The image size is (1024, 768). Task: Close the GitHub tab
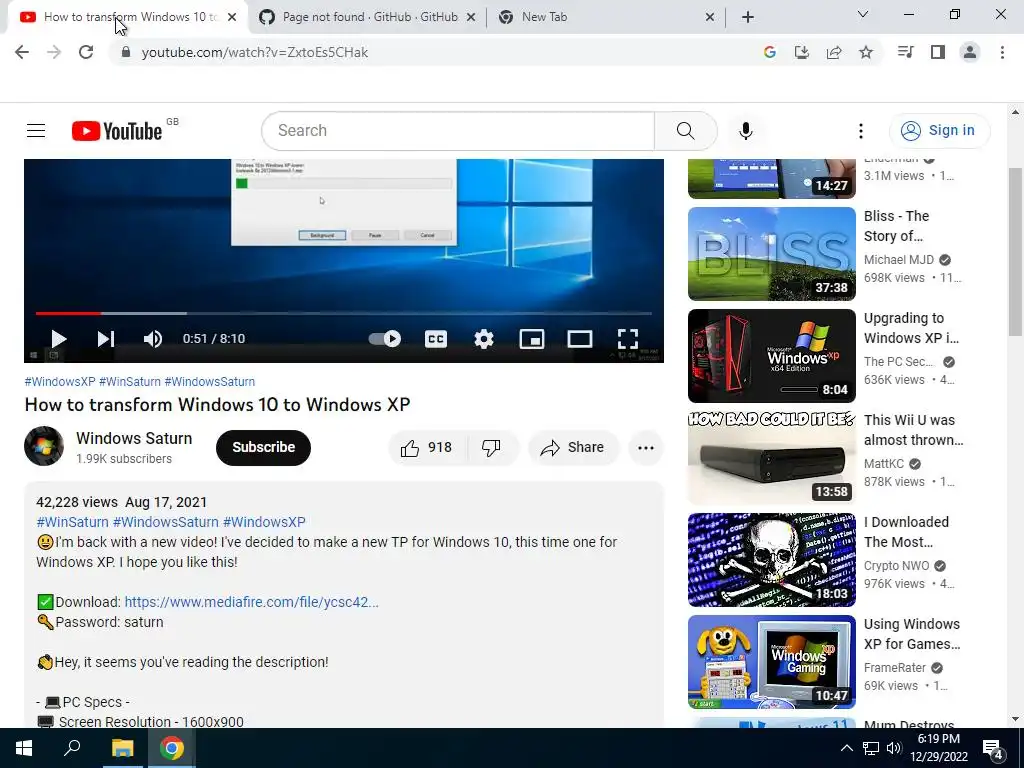[471, 17]
